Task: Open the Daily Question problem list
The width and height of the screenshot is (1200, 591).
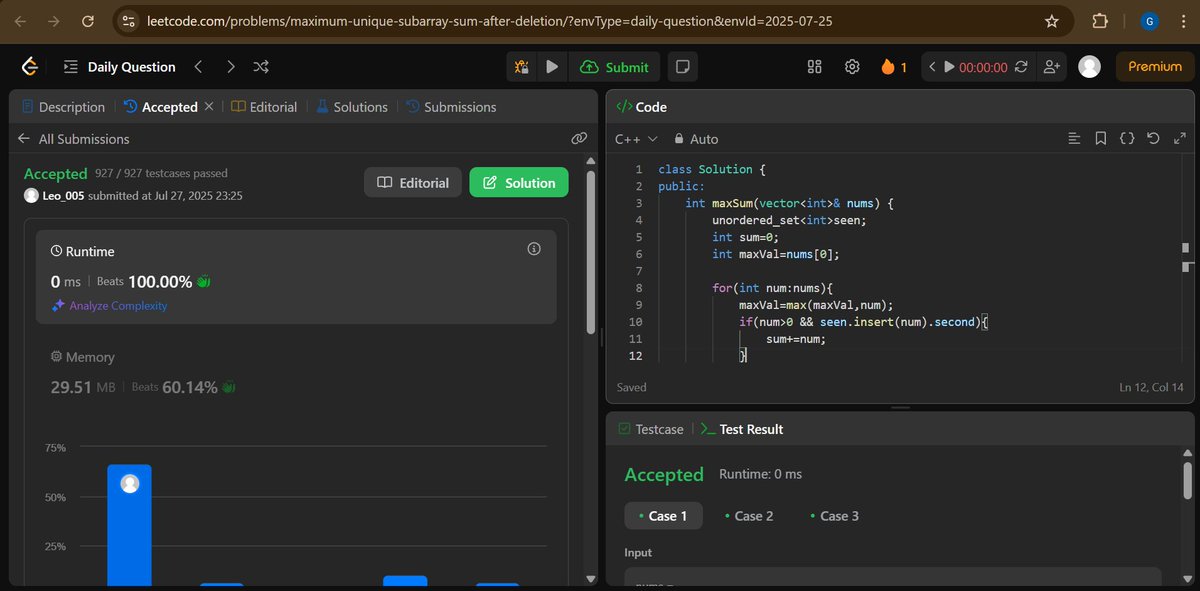Action: pyautogui.click(x=119, y=67)
